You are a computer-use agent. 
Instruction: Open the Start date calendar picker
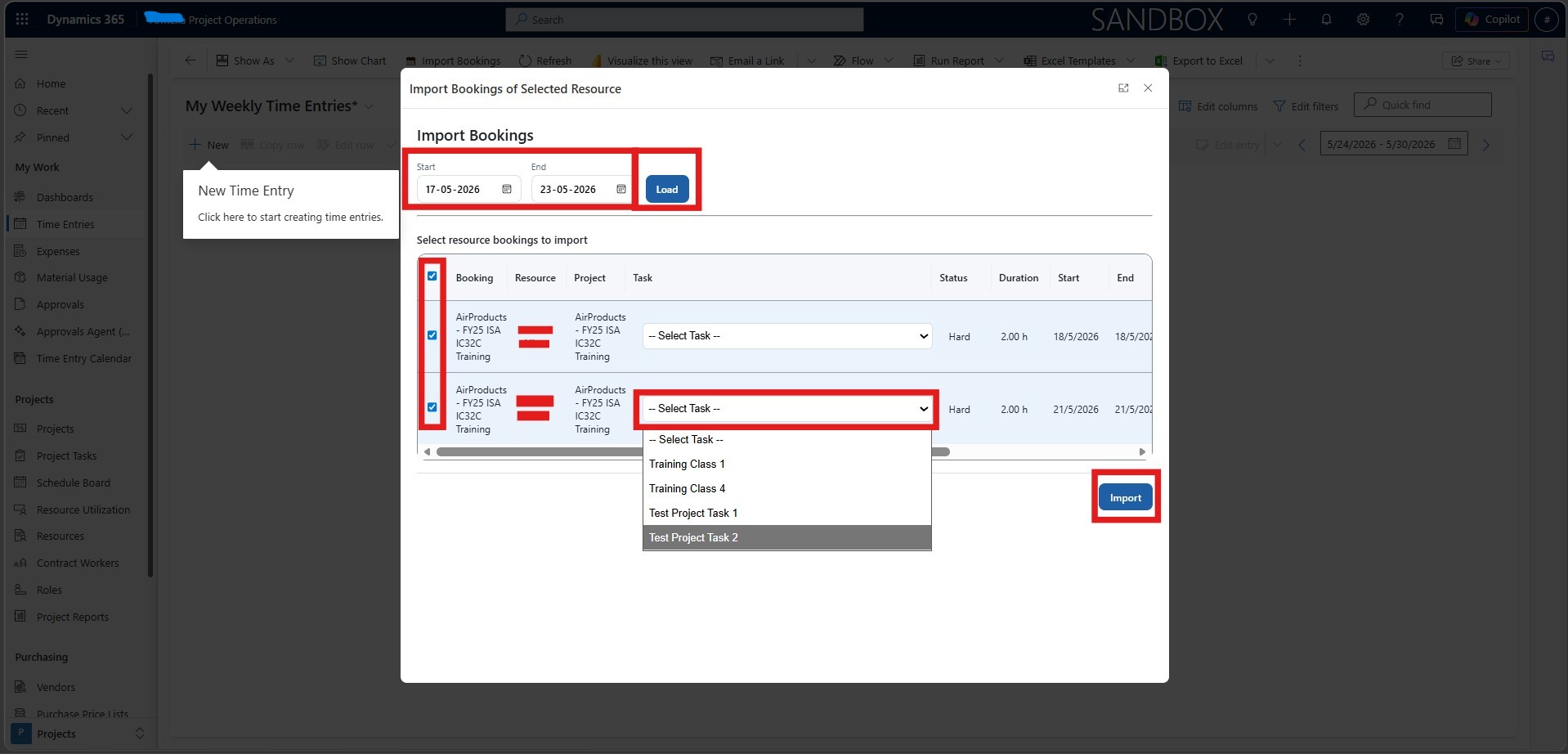(507, 189)
